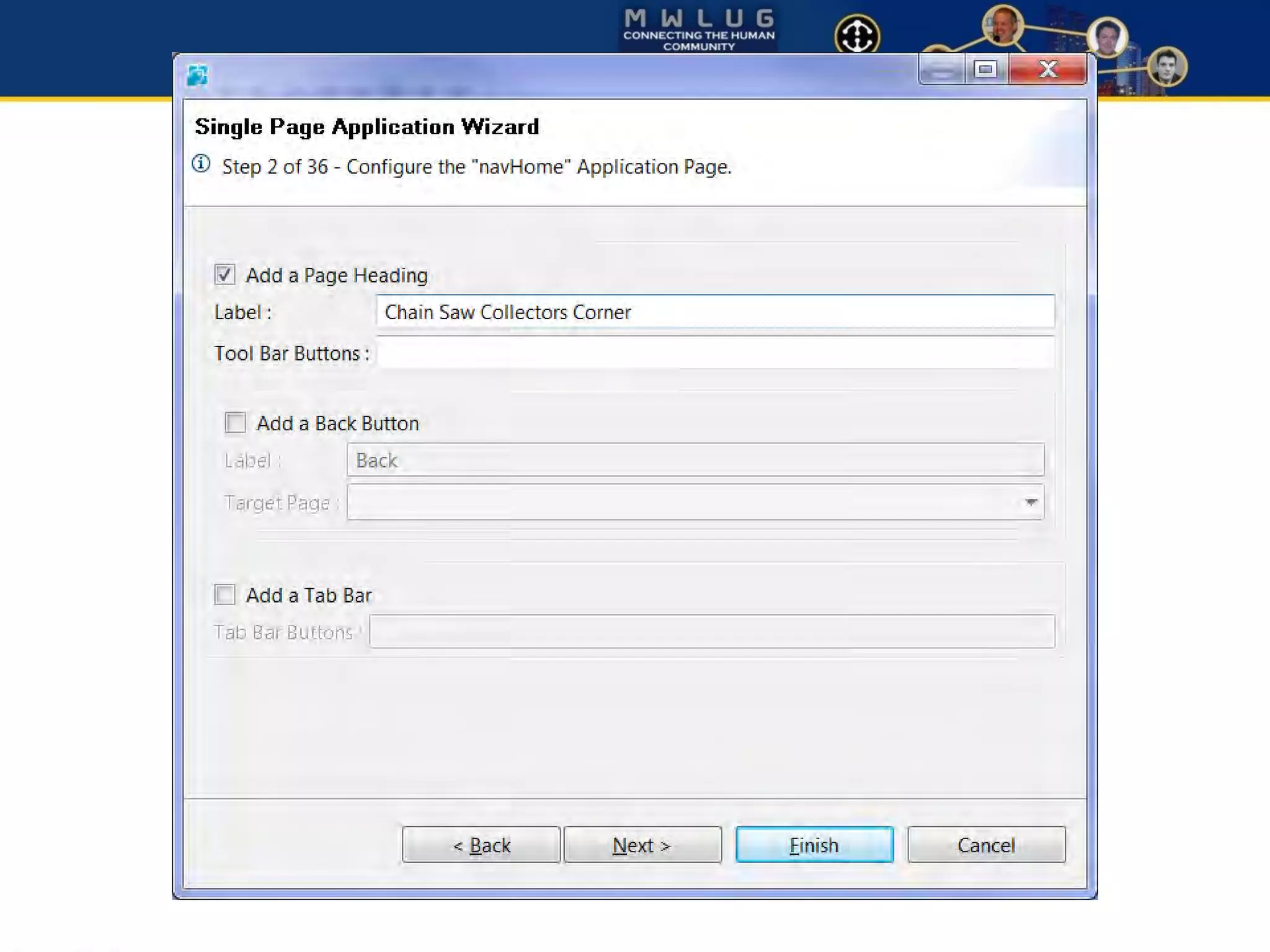Click the top-left presenter portrait in banner

pos(1002,26)
